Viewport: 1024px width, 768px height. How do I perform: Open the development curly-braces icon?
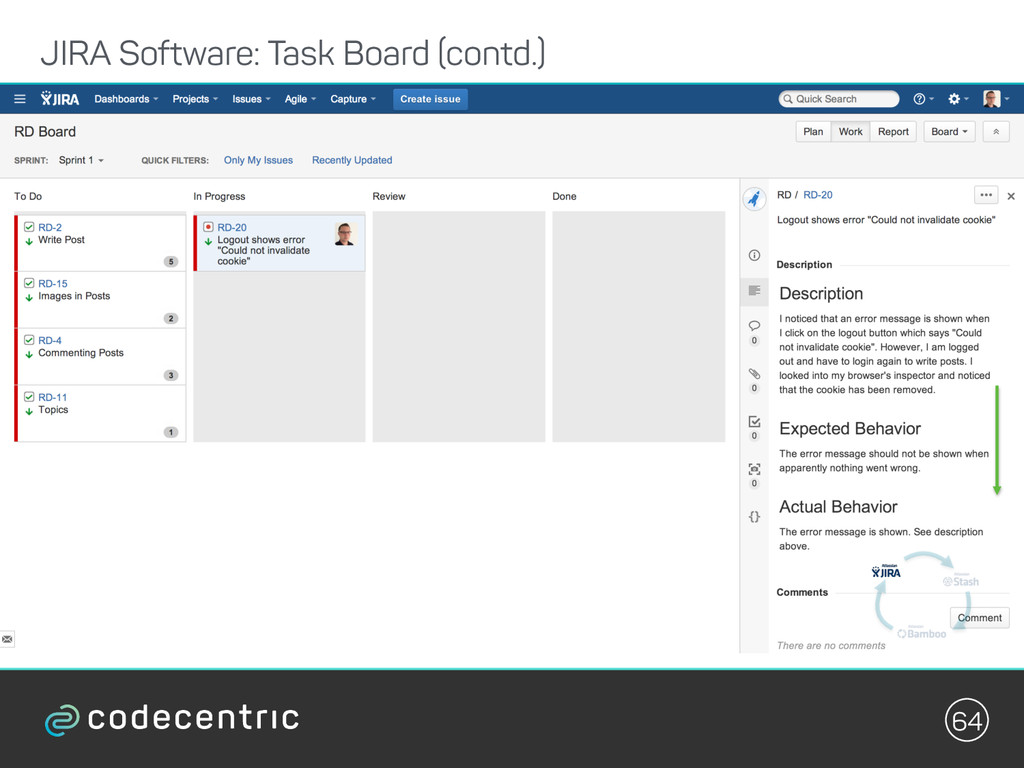click(x=754, y=517)
